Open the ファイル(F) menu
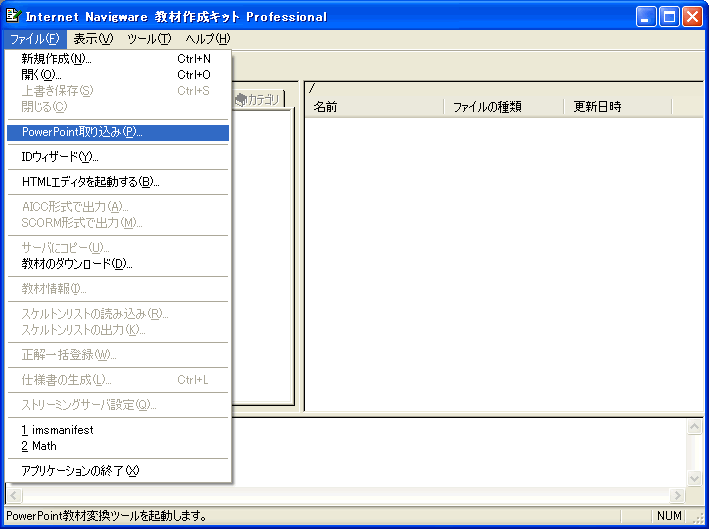The width and height of the screenshot is (709, 529). pos(35,39)
